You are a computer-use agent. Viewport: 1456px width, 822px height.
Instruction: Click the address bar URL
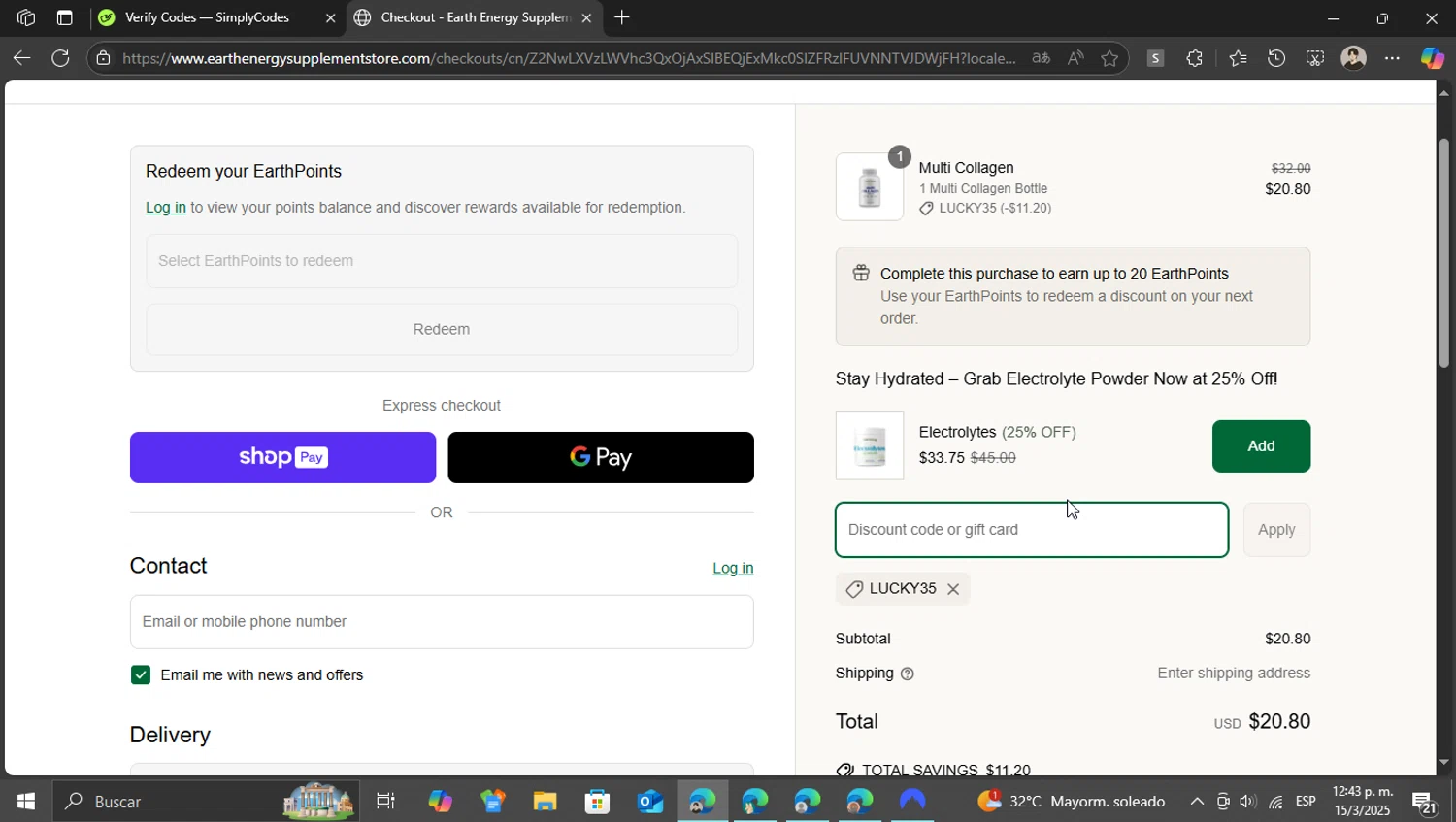569,58
